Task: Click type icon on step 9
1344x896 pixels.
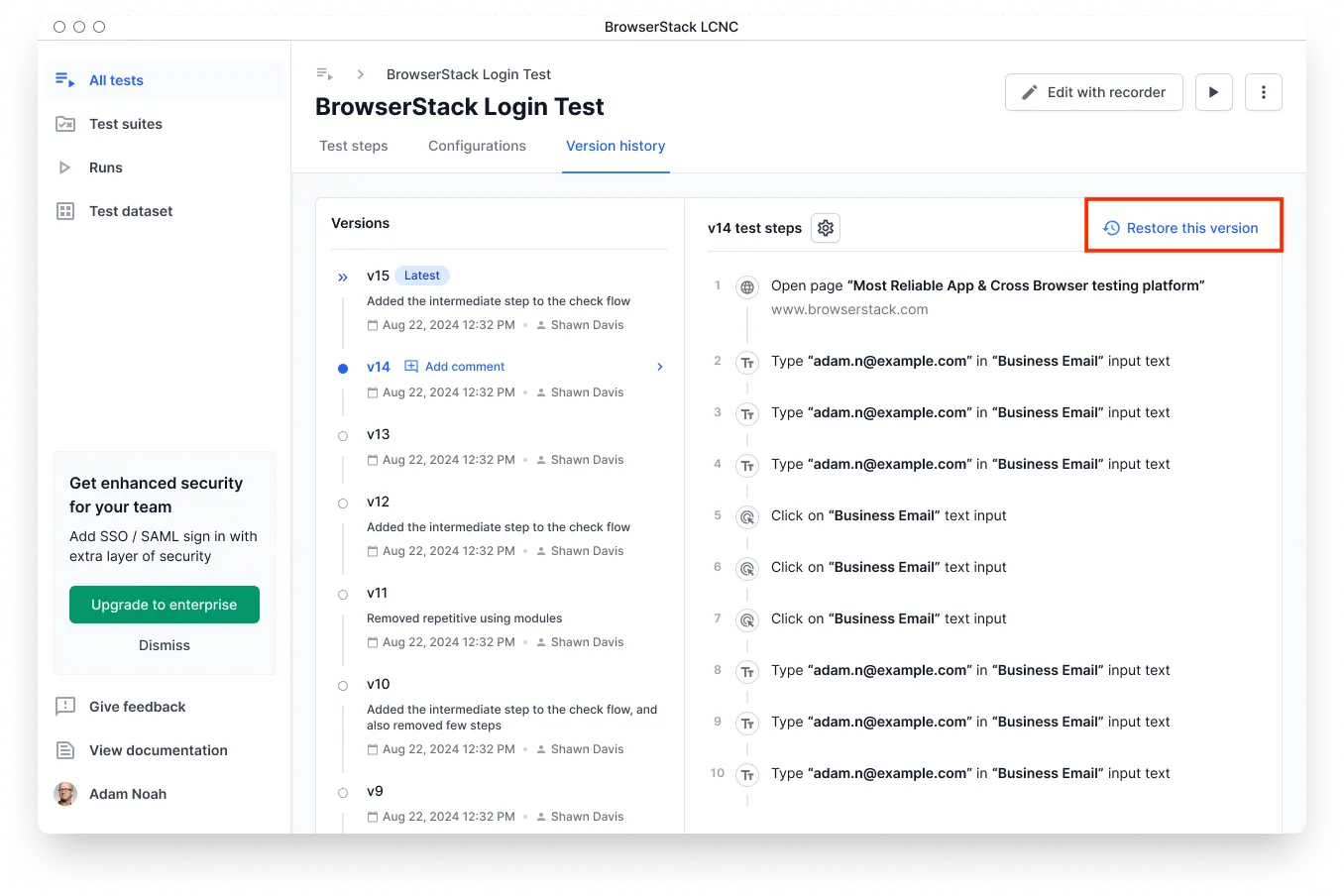Action: [747, 724]
